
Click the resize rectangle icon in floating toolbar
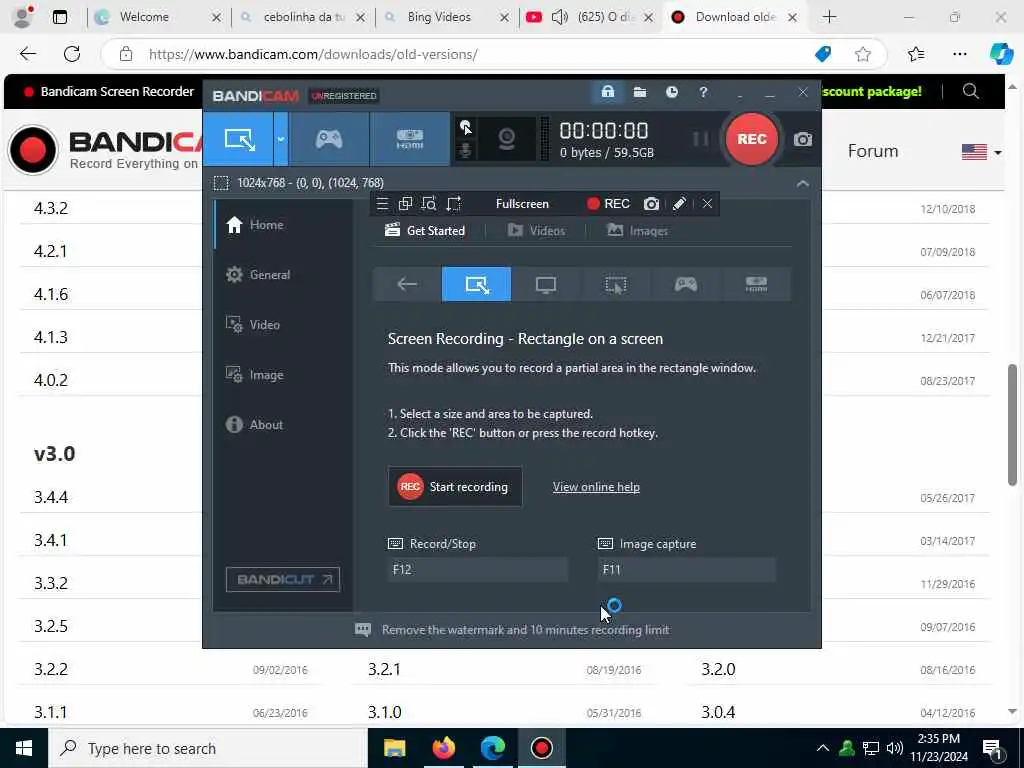453,204
